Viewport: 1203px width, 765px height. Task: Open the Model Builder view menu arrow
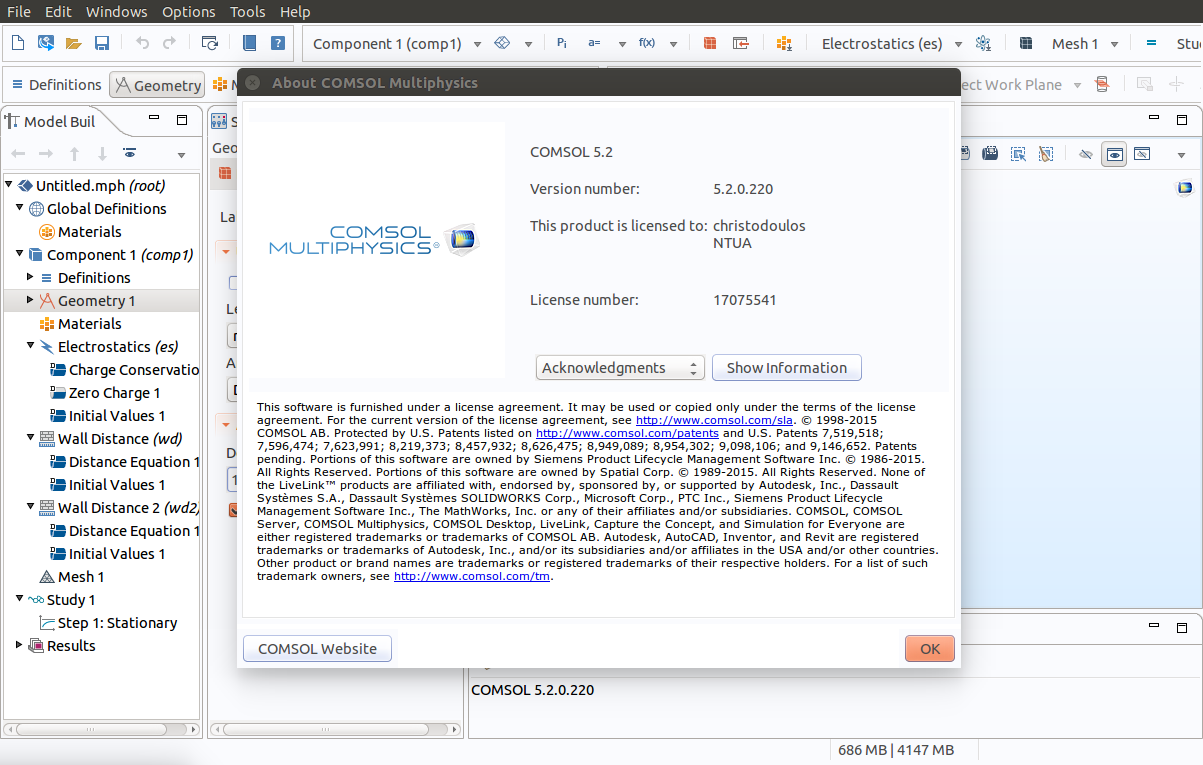(x=181, y=154)
